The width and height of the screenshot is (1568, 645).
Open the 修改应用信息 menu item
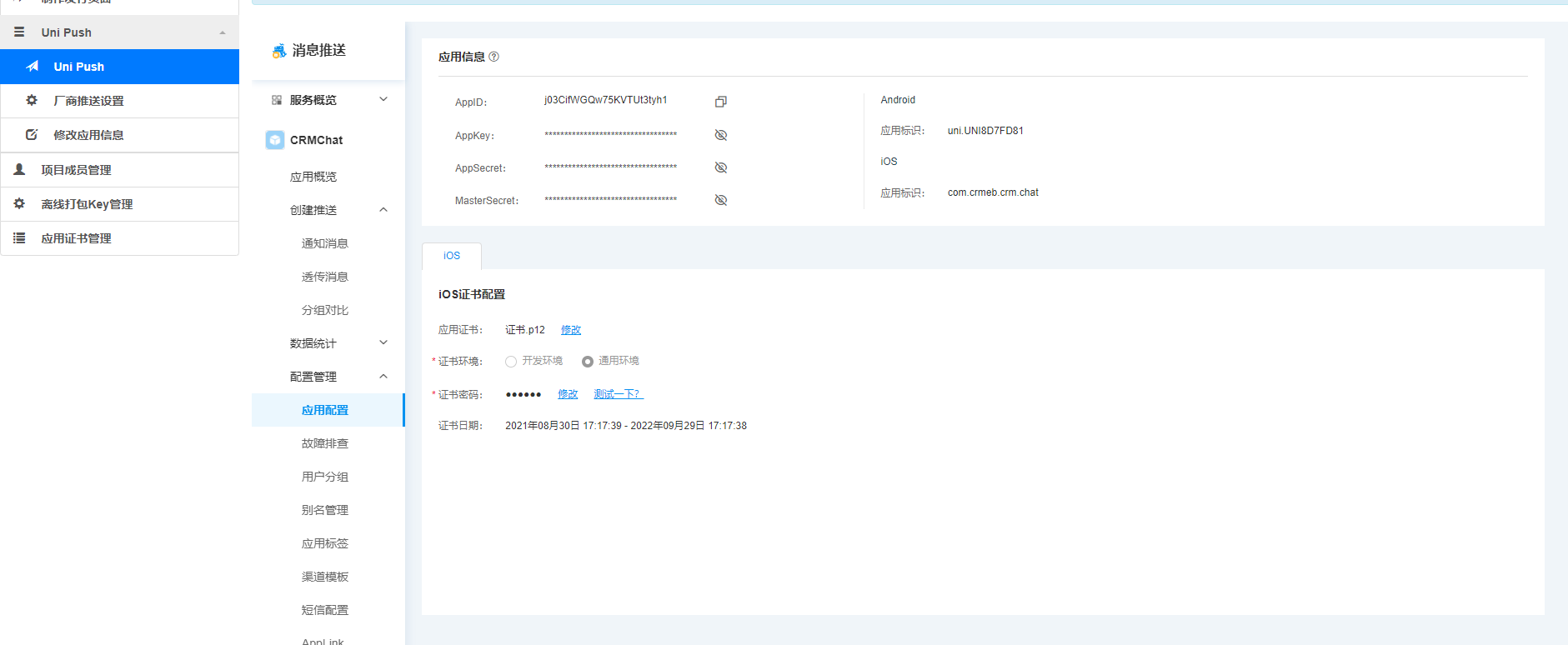(x=120, y=135)
